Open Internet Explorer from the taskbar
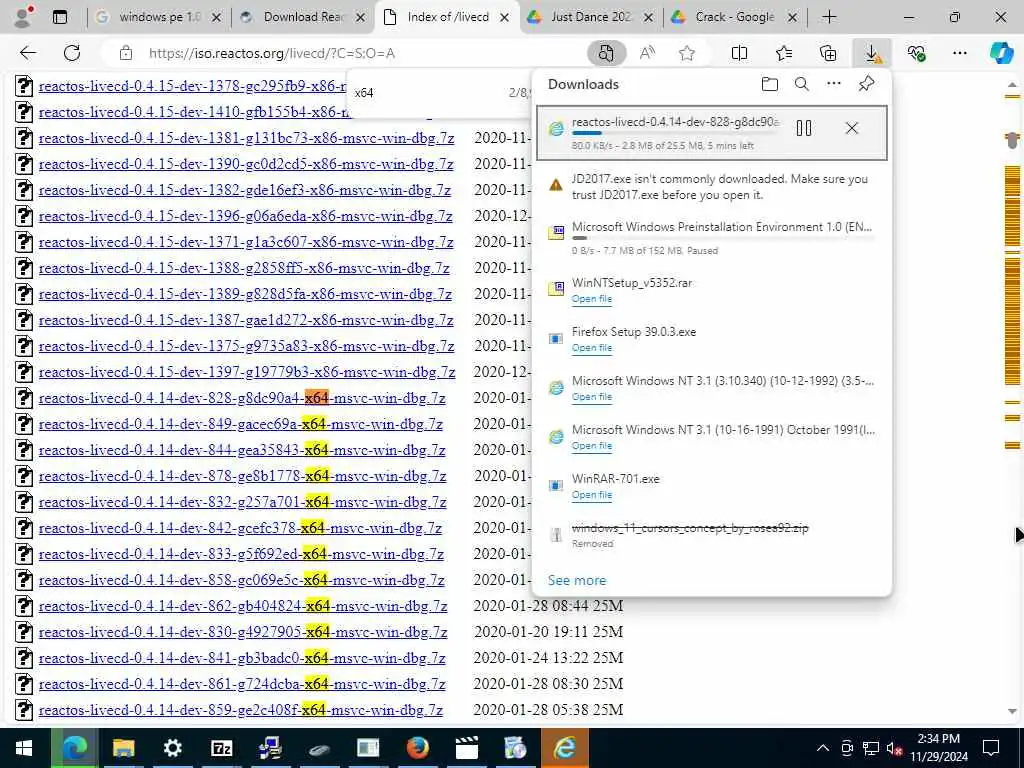 tap(565, 748)
